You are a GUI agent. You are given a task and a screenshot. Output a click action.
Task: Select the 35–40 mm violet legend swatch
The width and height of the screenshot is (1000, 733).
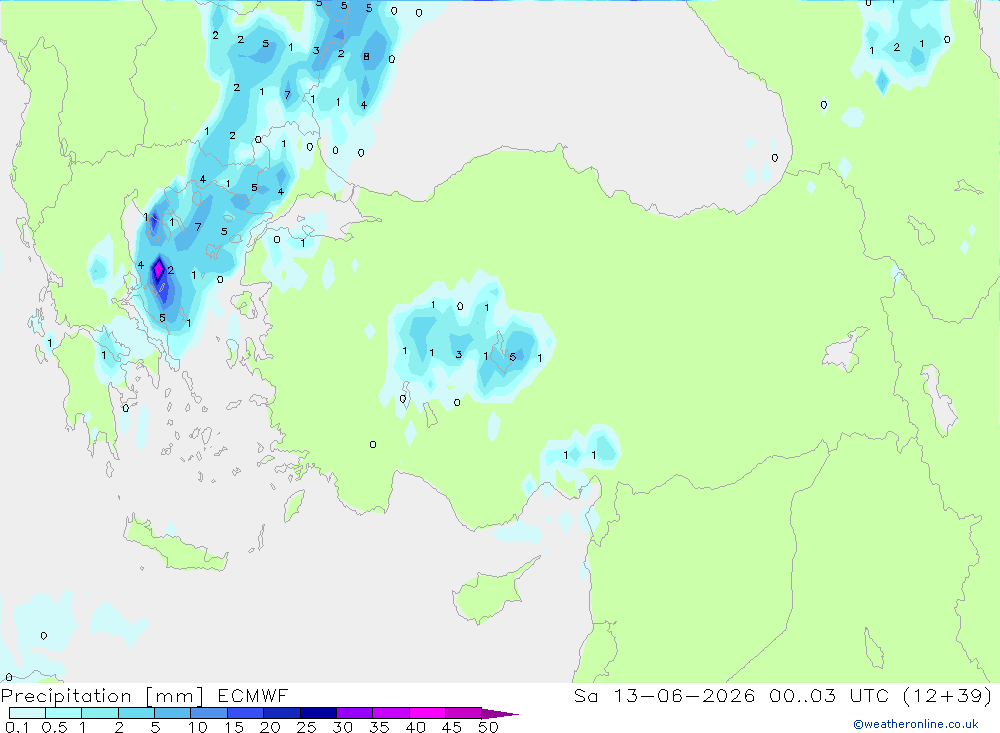click(391, 713)
